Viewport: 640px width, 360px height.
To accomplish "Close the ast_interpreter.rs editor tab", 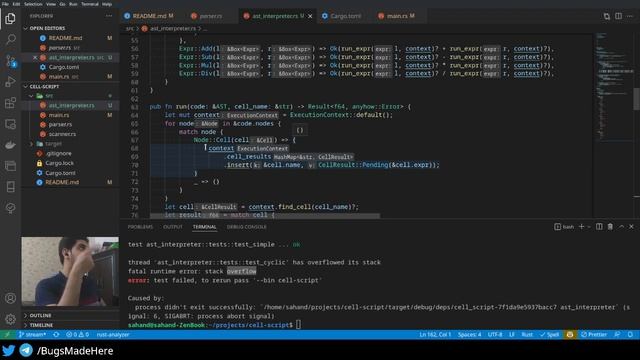I will [x=310, y=16].
